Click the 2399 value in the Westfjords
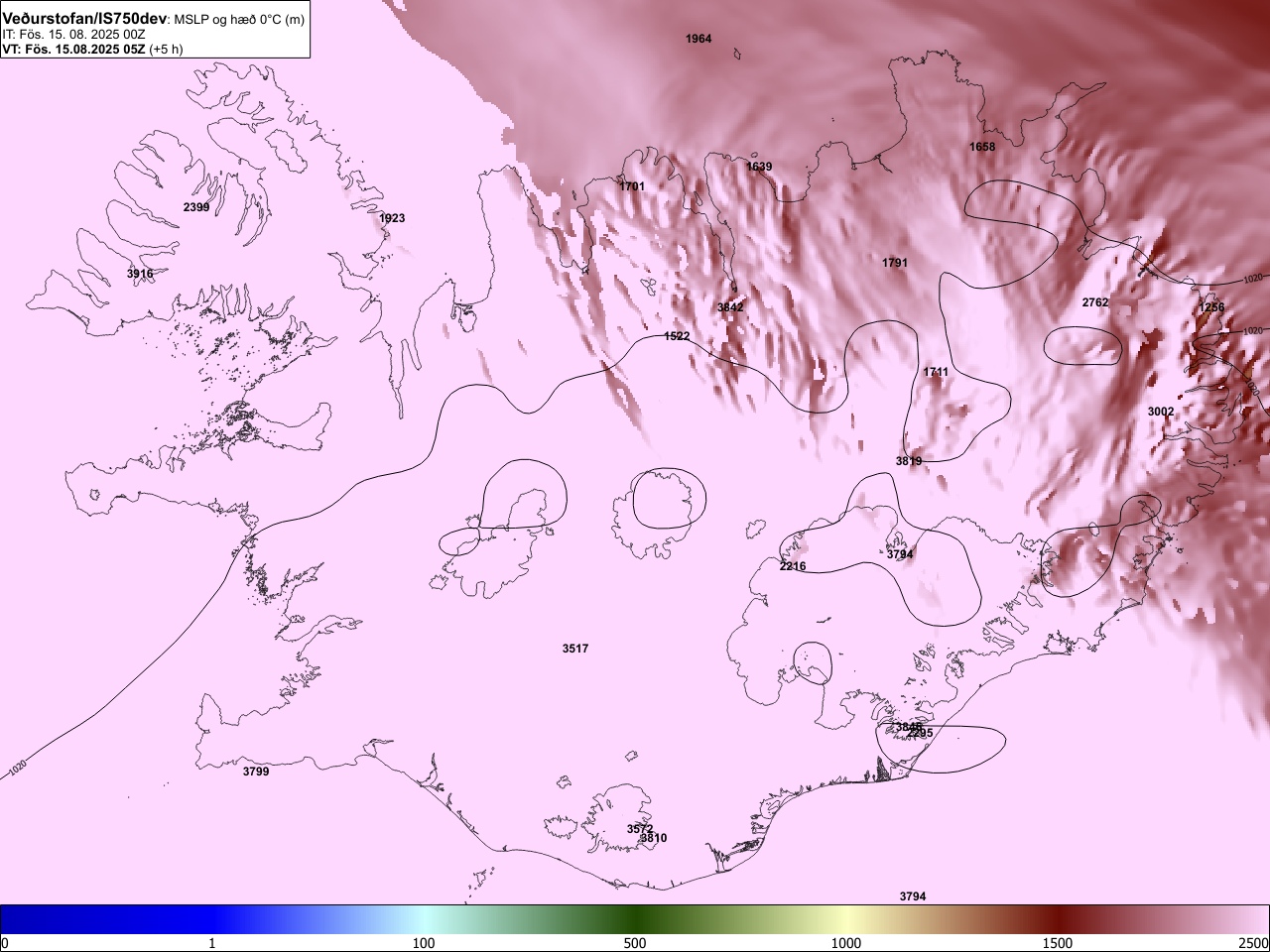The image size is (1270, 952). click(196, 207)
